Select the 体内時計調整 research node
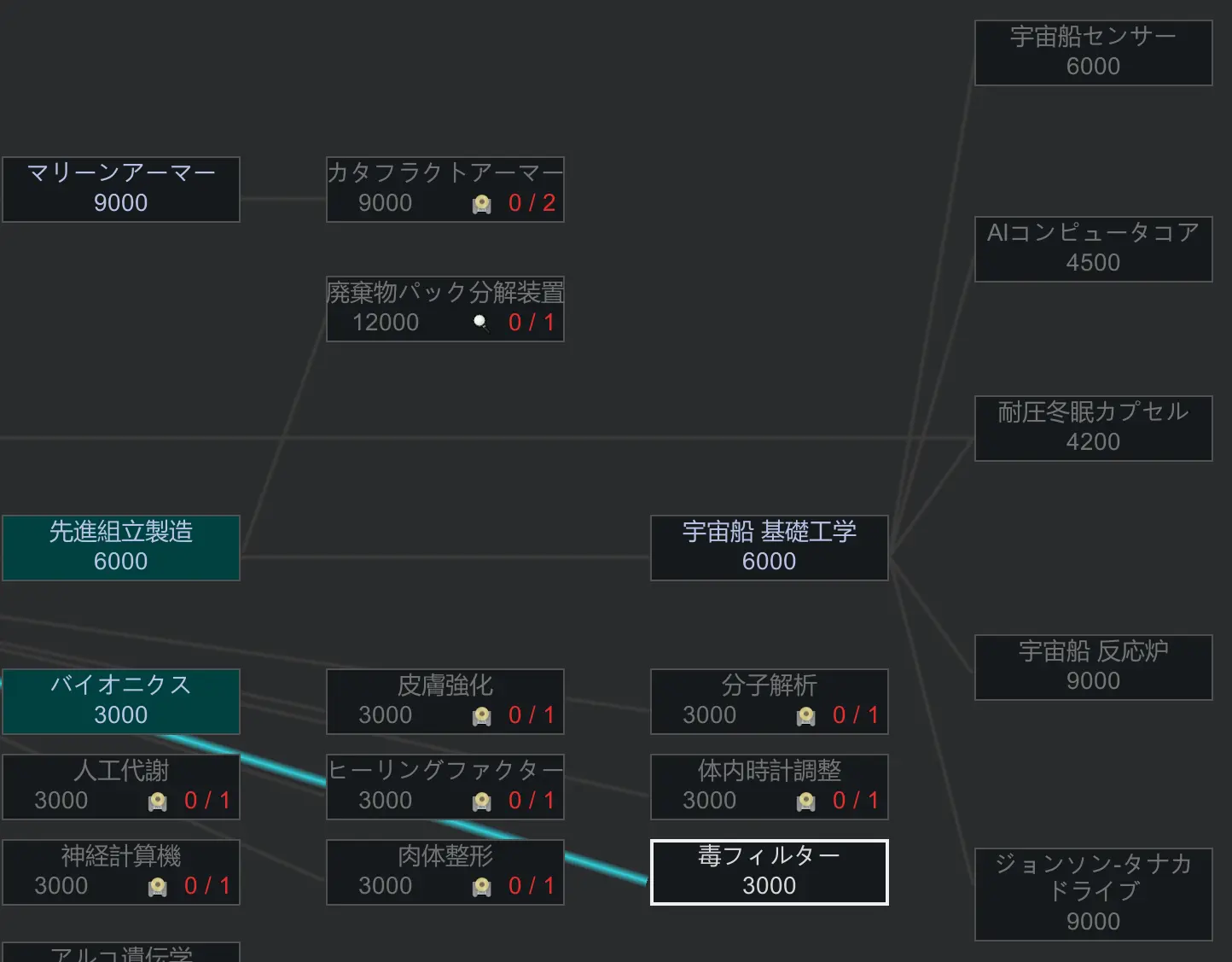Screen dimensions: 1232x962 click(x=770, y=787)
